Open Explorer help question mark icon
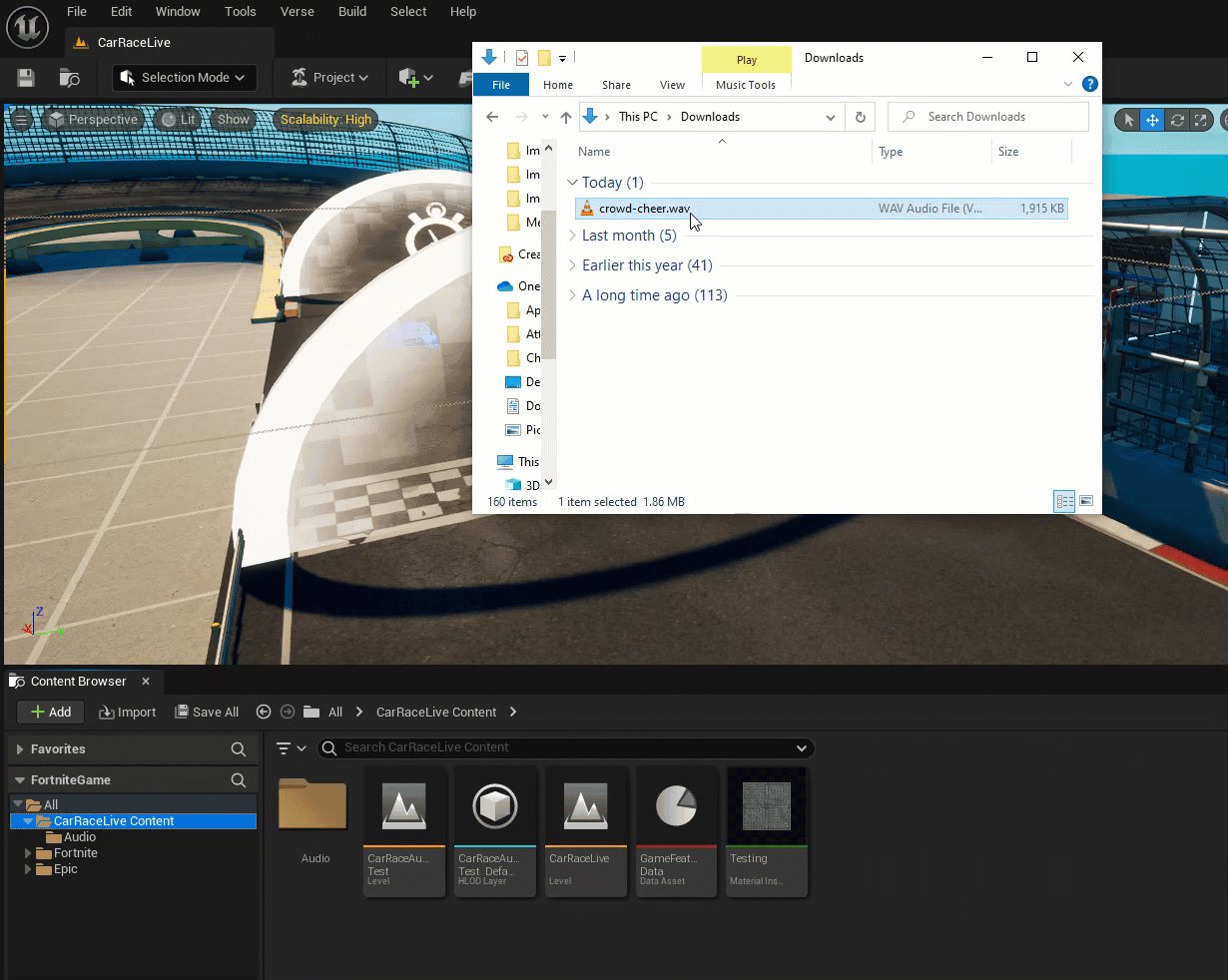1228x980 pixels. pyautogui.click(x=1090, y=85)
